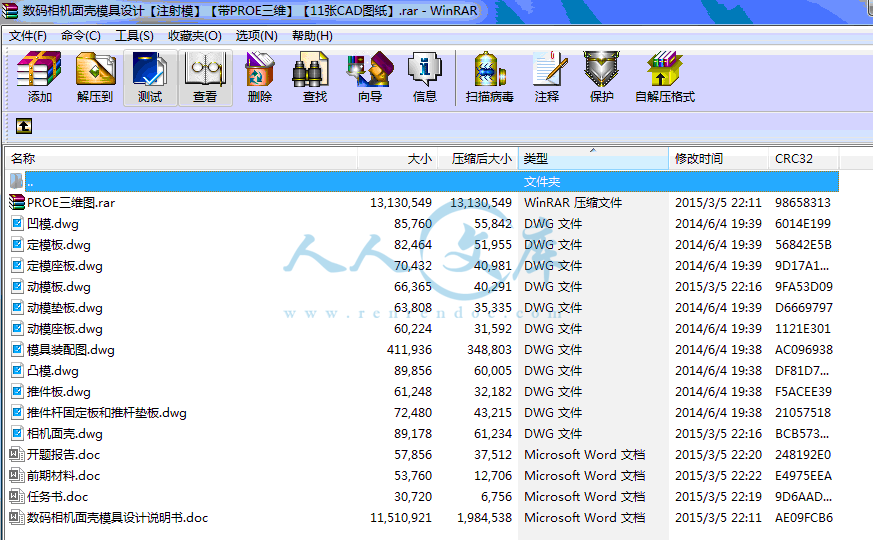Click the date 2015/3/5 22:20
Image resolution: width=873 pixels, height=540 pixels.
[x=718, y=455]
